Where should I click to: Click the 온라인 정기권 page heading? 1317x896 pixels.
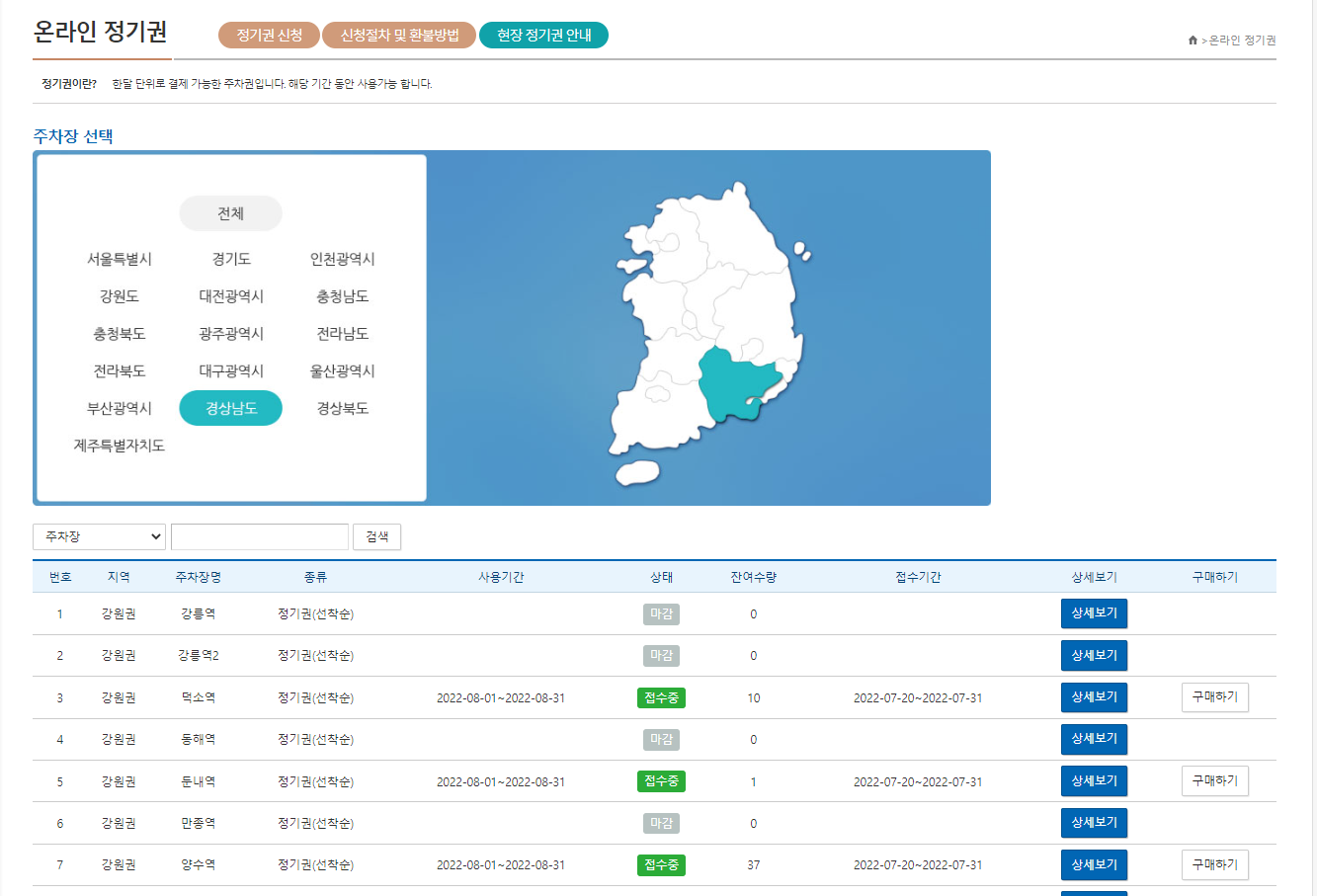point(100,32)
